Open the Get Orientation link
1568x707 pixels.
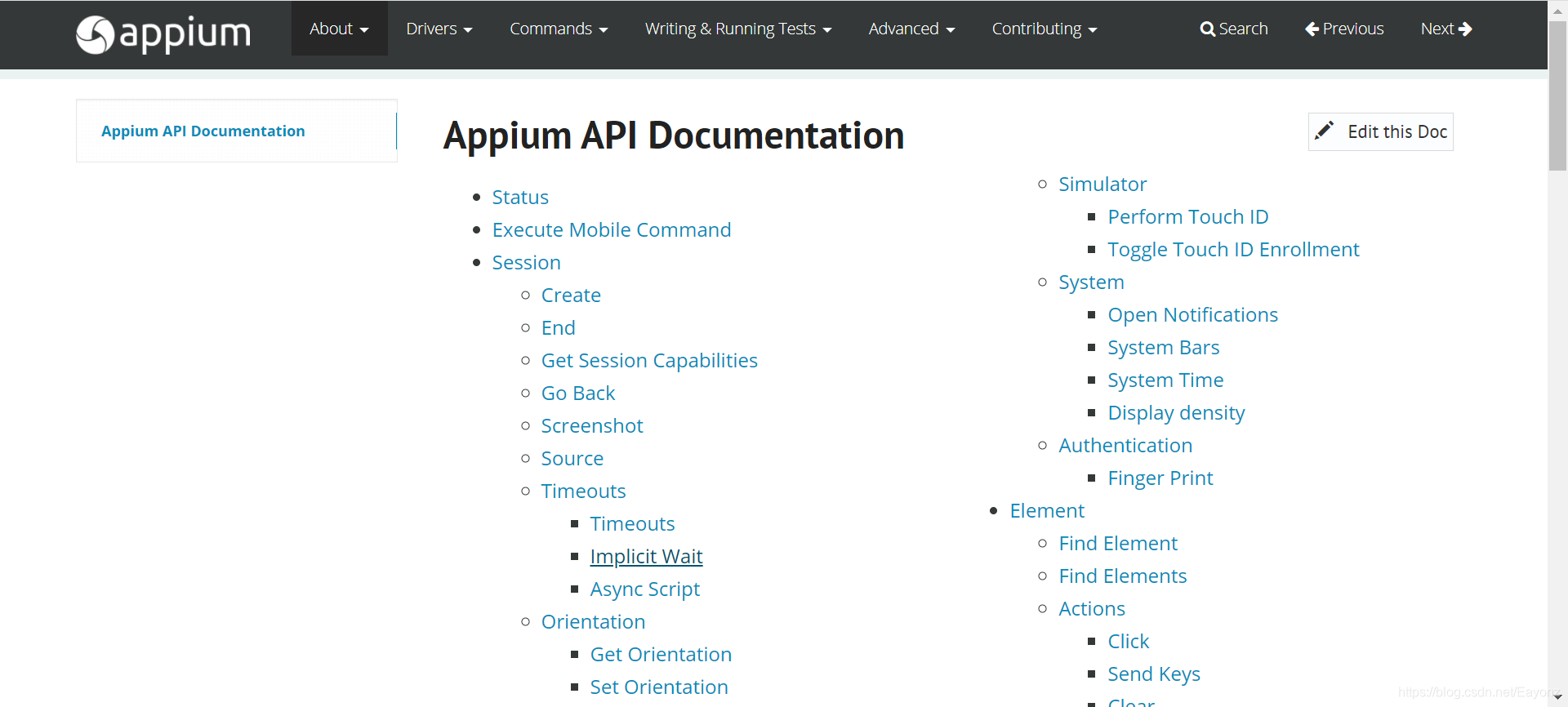pos(661,655)
